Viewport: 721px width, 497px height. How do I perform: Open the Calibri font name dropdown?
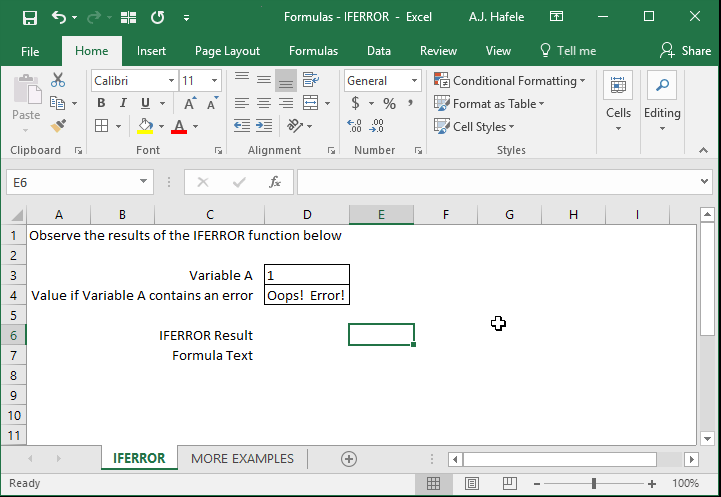tap(171, 80)
